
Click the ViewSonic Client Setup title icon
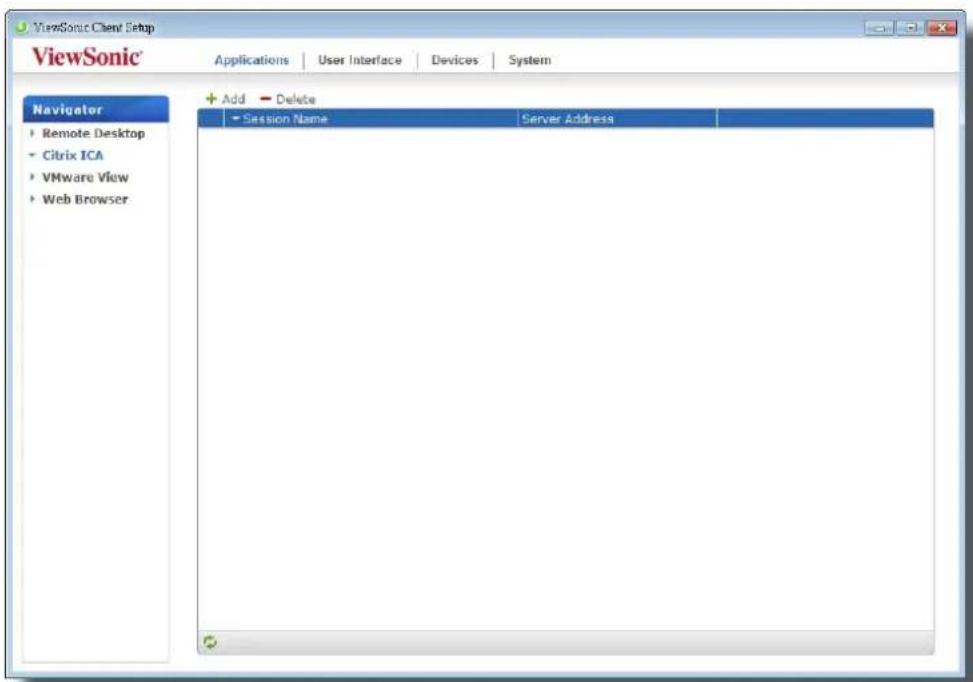click(21, 27)
